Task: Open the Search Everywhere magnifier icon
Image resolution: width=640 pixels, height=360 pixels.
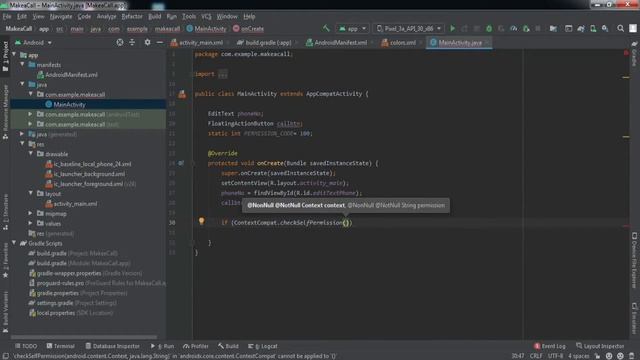Action: pos(620,29)
